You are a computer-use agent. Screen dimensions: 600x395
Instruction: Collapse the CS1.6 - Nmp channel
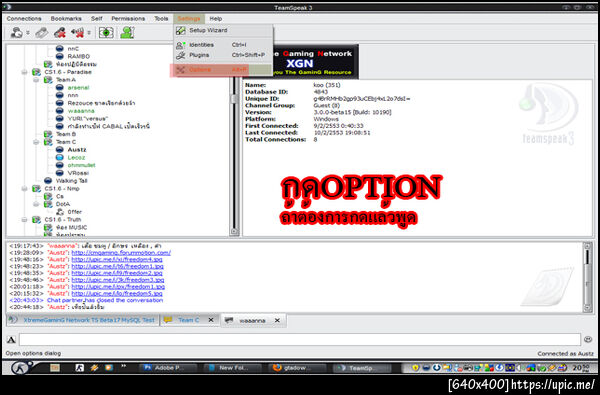(24, 189)
